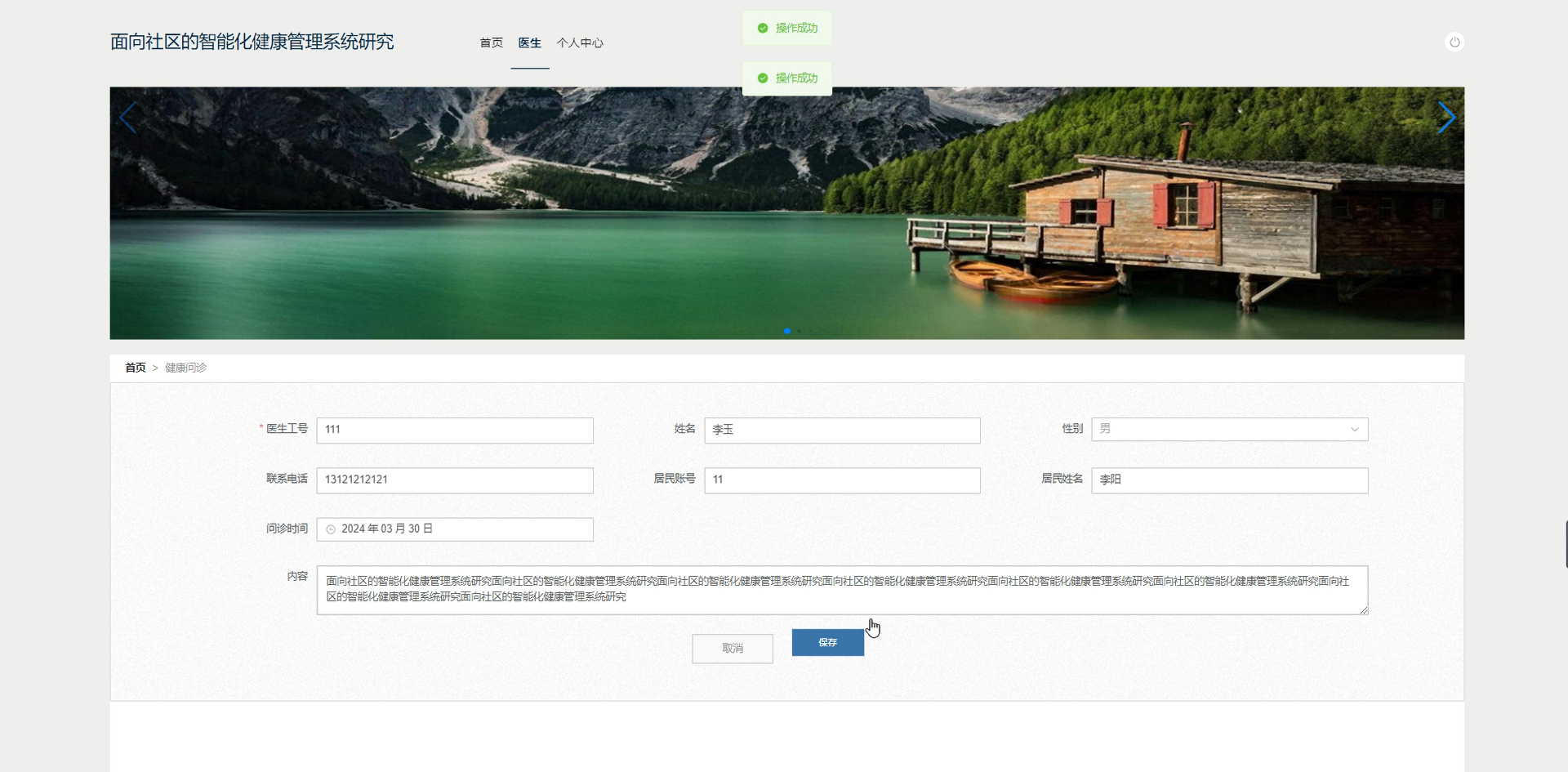The image size is (1568, 772).
Task: Click the lower 操作成功 notification
Action: click(x=787, y=78)
